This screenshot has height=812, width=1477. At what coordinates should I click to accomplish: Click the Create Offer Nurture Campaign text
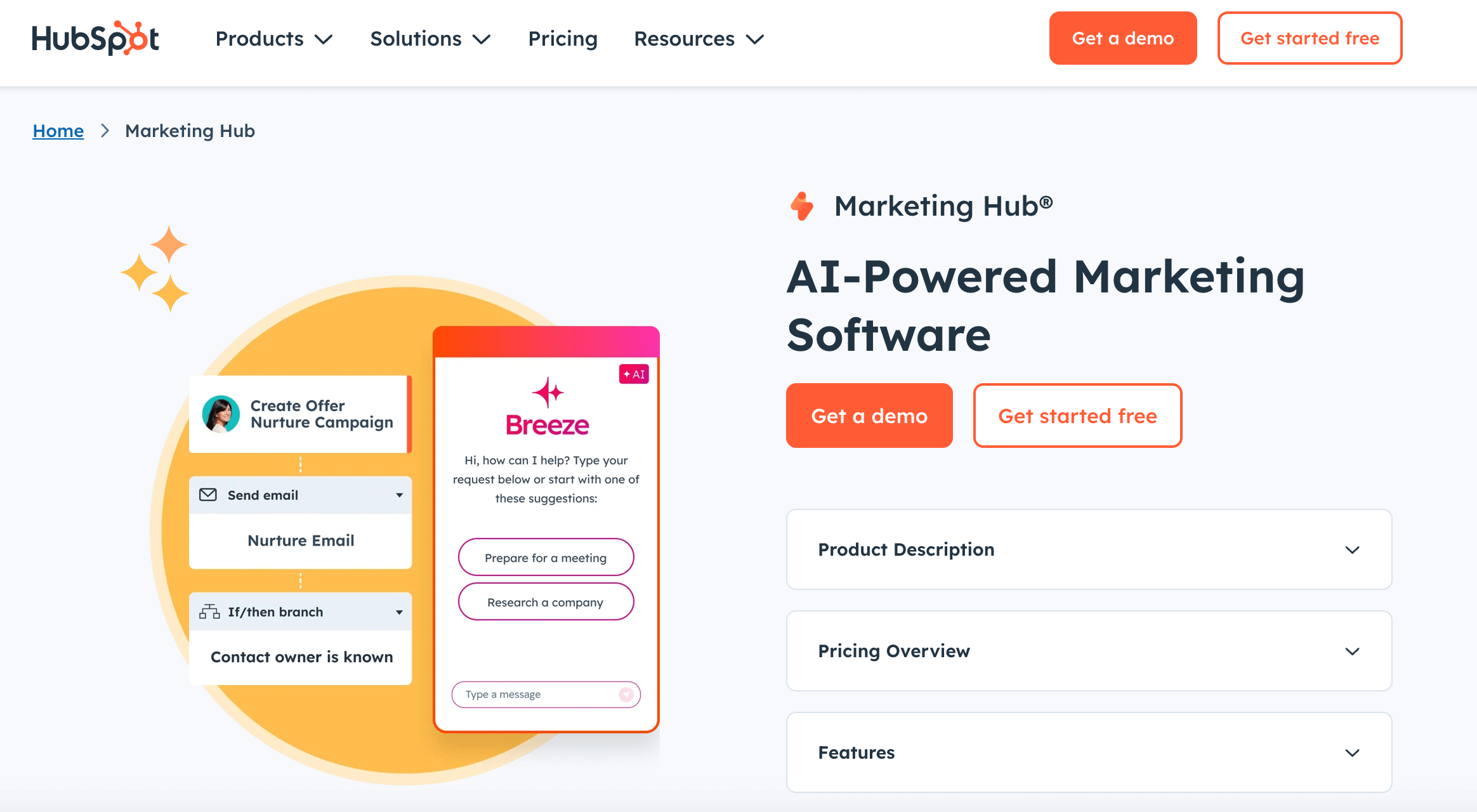click(x=322, y=414)
